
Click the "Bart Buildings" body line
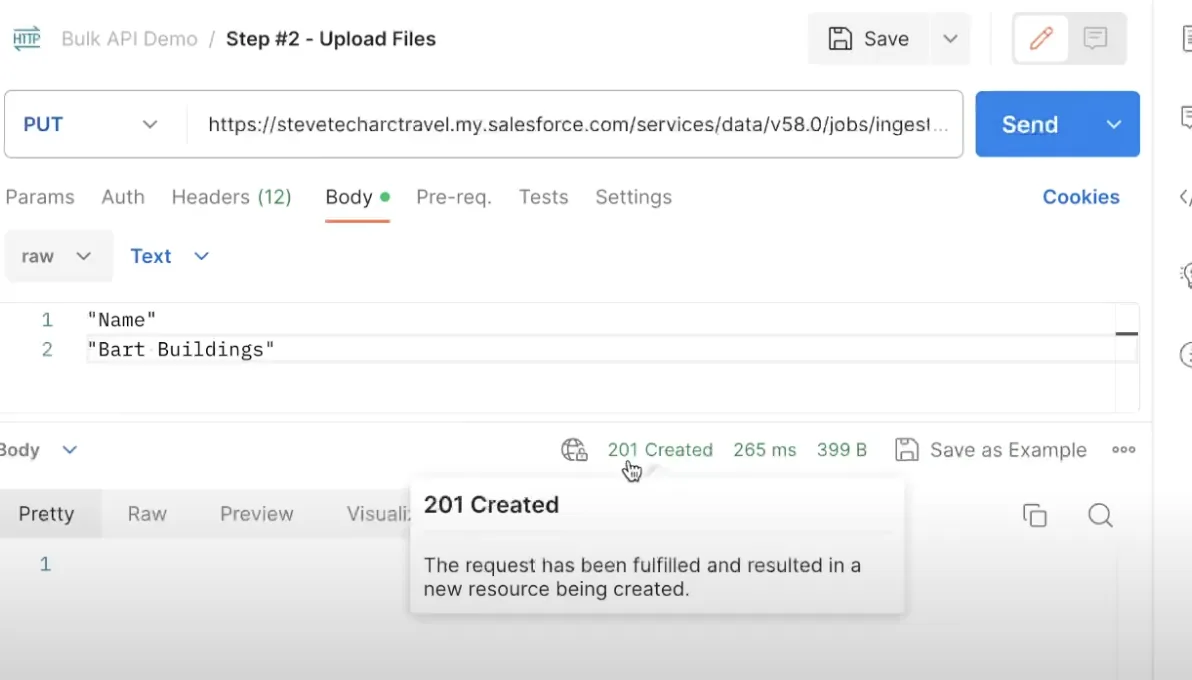(181, 349)
